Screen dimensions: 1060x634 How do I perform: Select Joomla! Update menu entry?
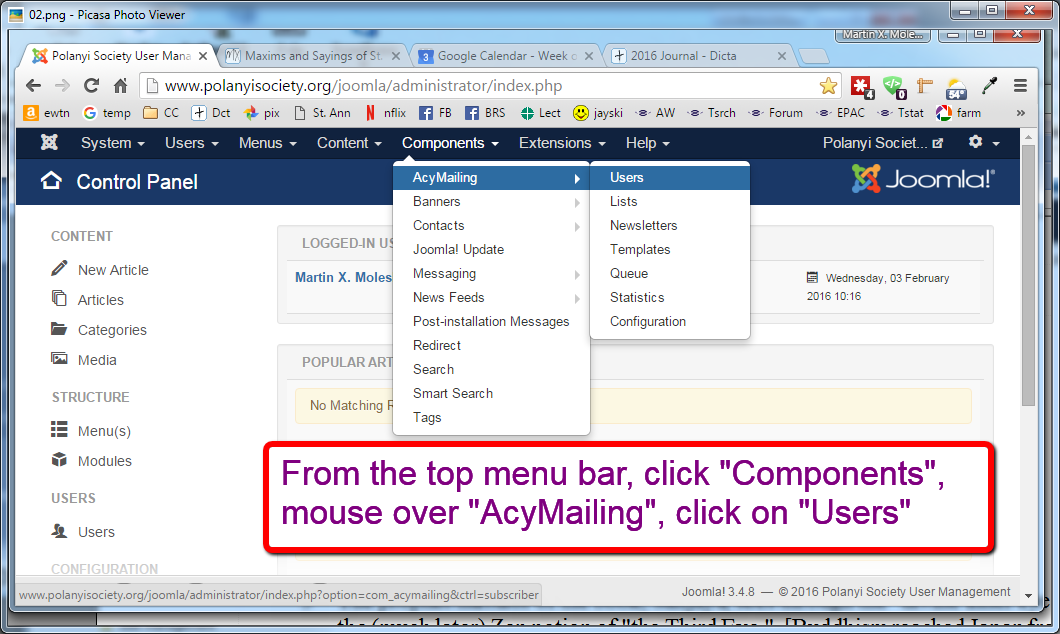tap(458, 249)
